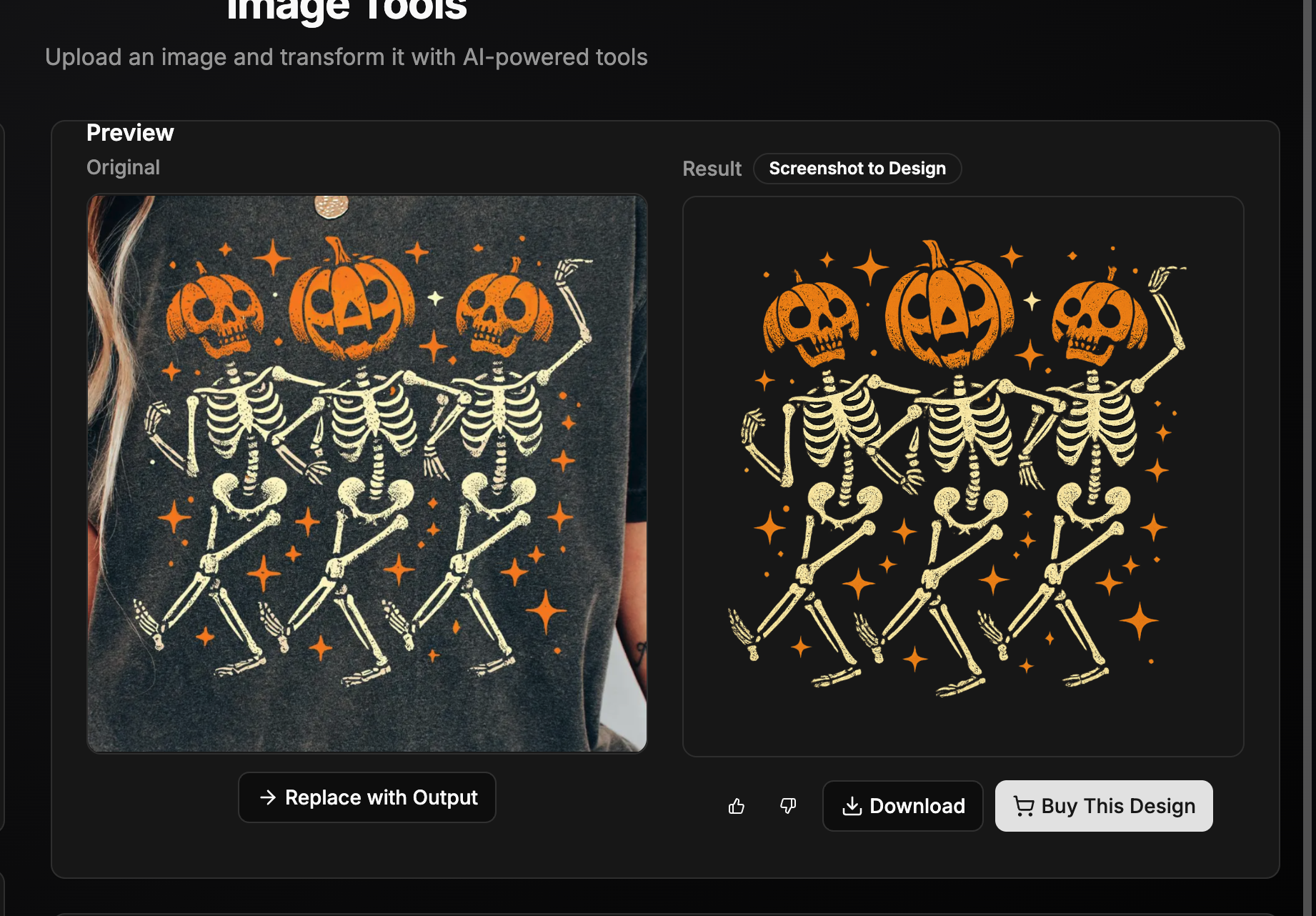The height and width of the screenshot is (916, 1316).
Task: Click the arrow icon inside Replace with Output
Action: (269, 797)
